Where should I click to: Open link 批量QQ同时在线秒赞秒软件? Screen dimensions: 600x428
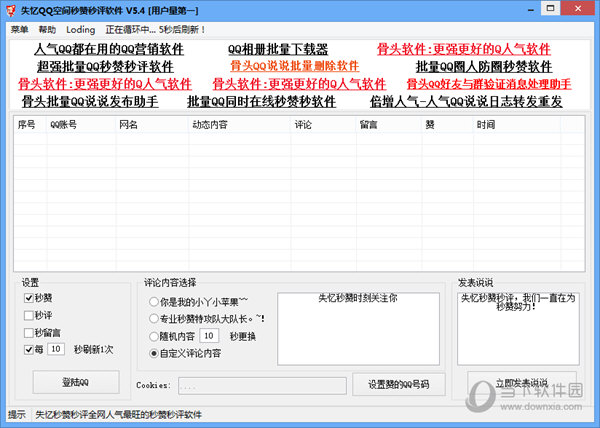coord(261,101)
